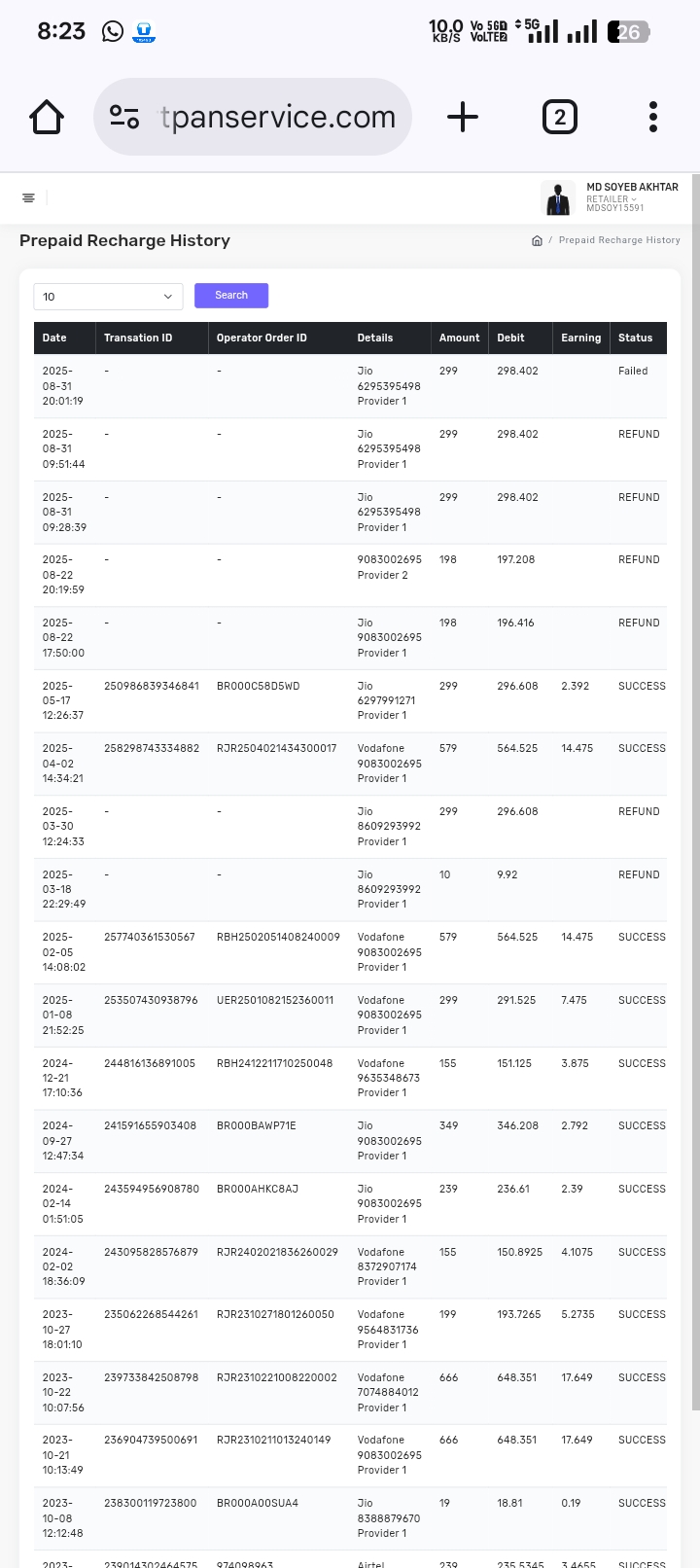Open the tab switcher showing 2 tabs
The height and width of the screenshot is (1568, 700).
(x=559, y=118)
